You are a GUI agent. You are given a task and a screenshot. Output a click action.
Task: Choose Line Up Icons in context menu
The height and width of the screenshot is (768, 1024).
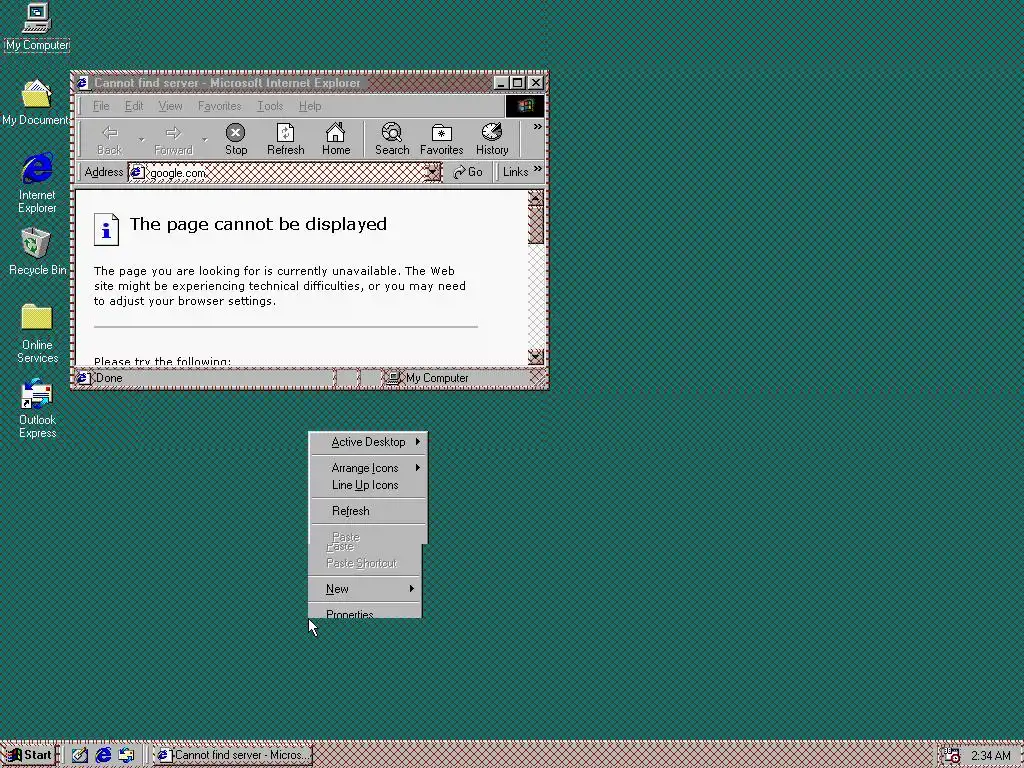click(368, 485)
